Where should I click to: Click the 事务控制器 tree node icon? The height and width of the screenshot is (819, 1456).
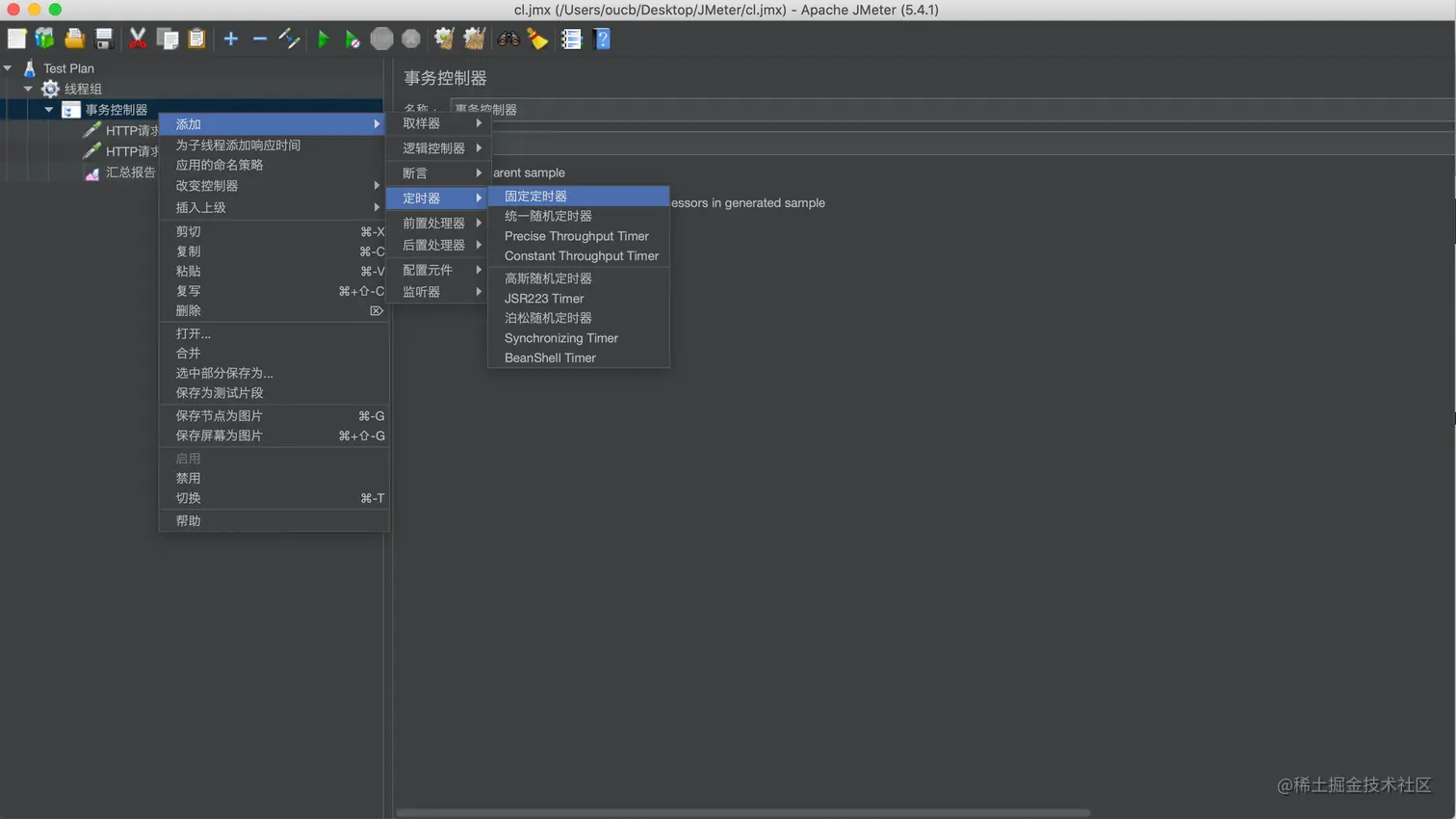tap(70, 110)
